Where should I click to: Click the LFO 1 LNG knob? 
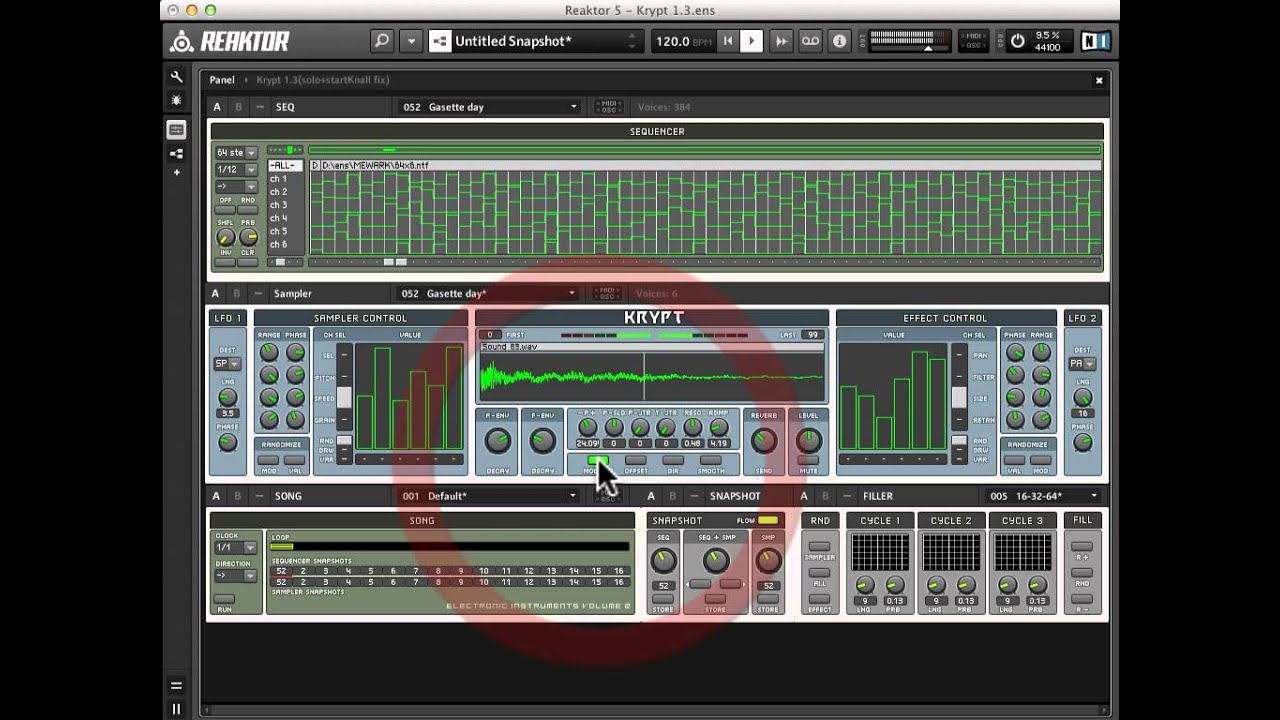click(227, 396)
